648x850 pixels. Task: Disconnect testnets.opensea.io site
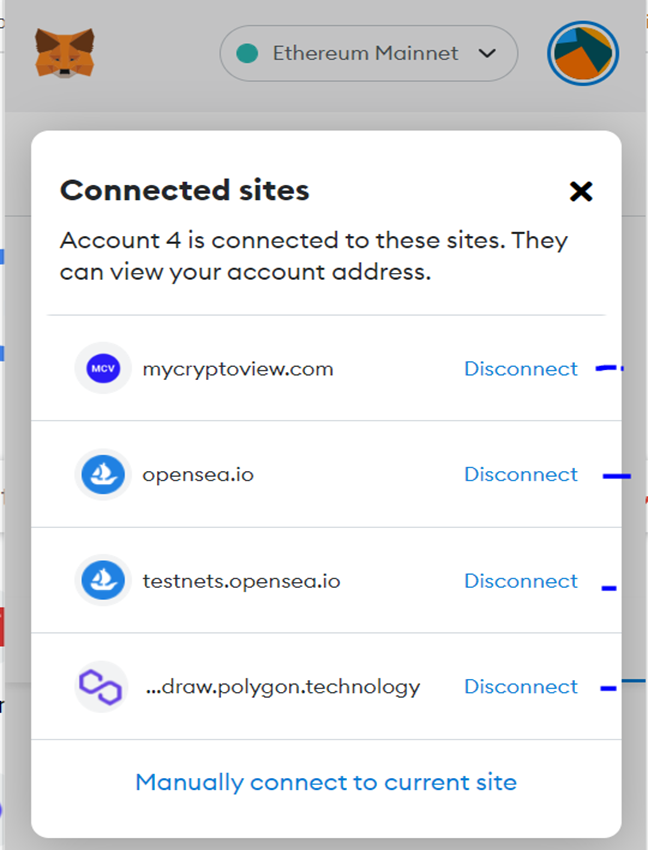click(x=521, y=581)
